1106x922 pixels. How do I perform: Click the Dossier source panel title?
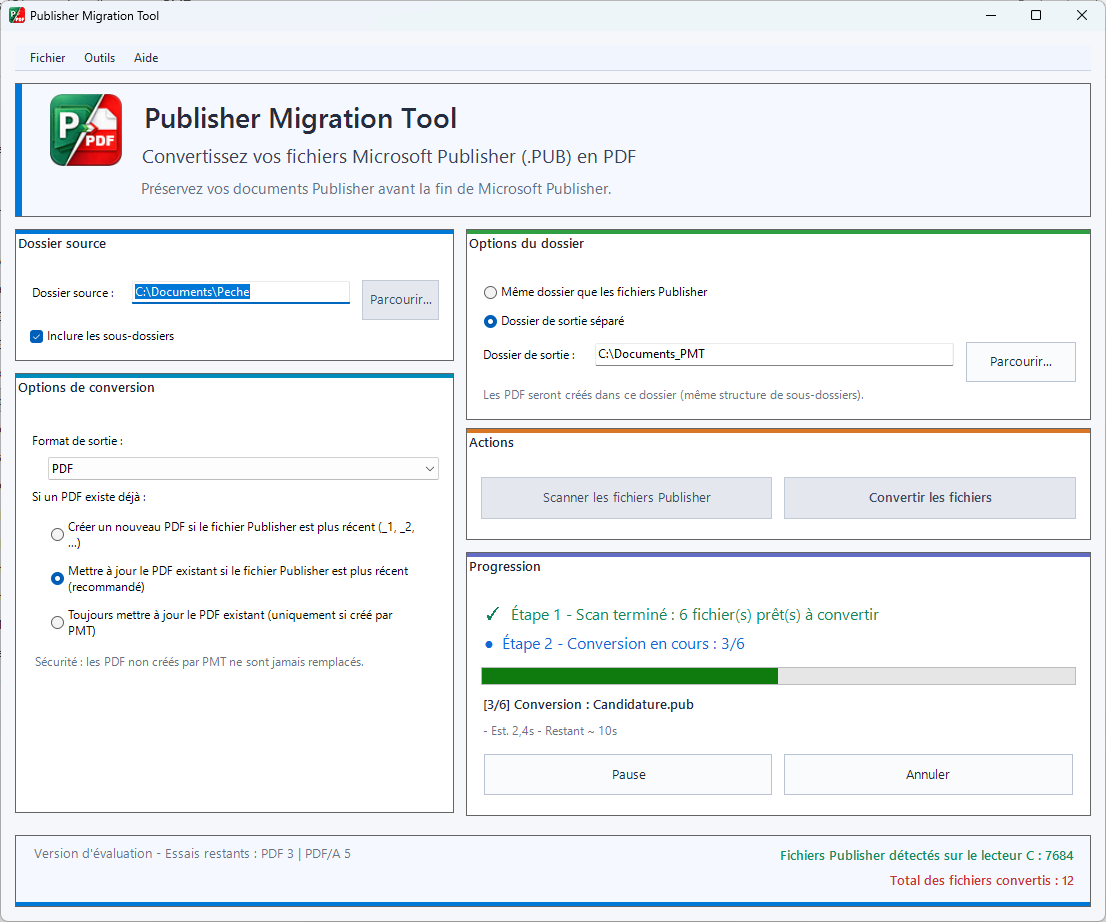(62, 243)
